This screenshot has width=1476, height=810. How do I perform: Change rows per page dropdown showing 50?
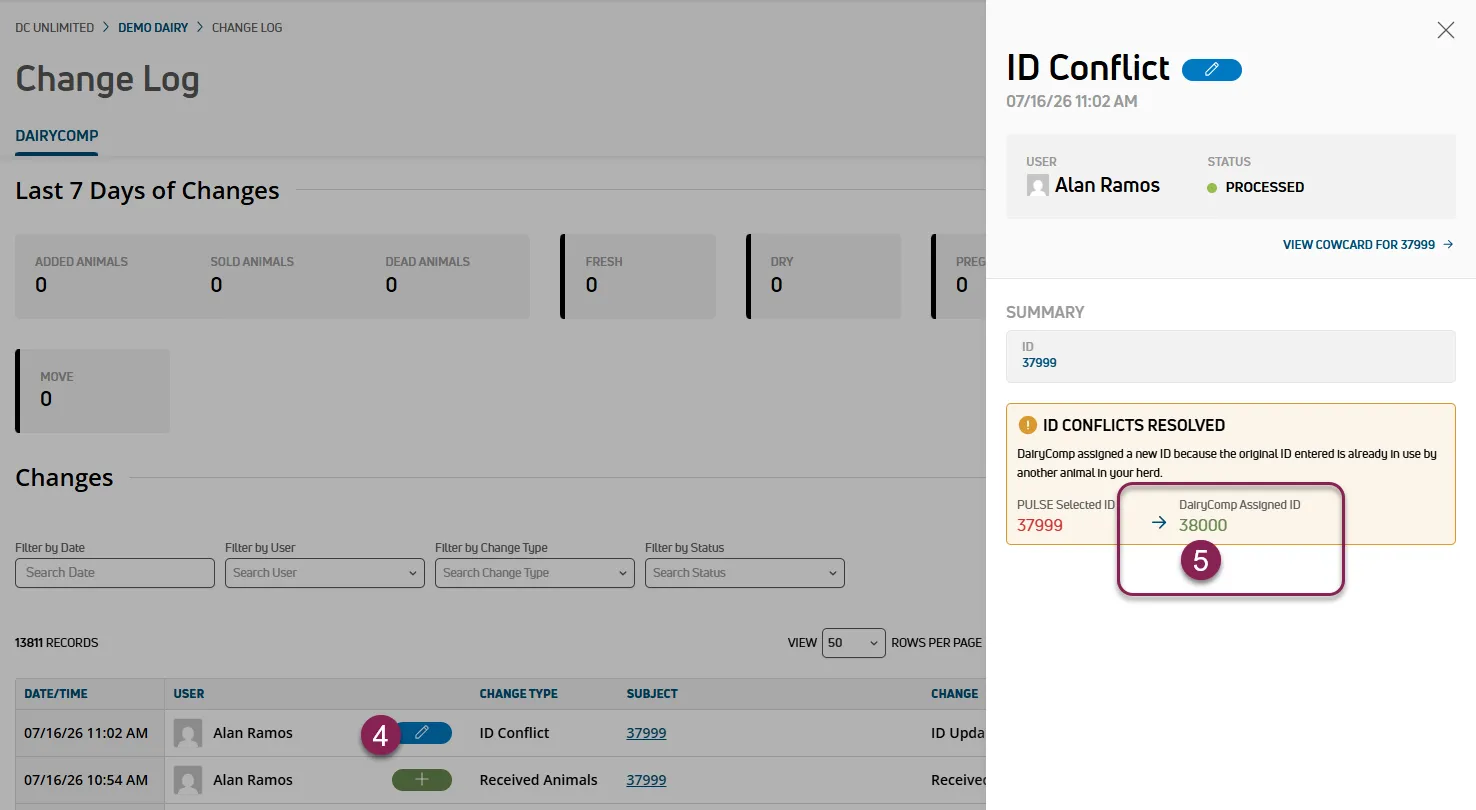point(854,642)
